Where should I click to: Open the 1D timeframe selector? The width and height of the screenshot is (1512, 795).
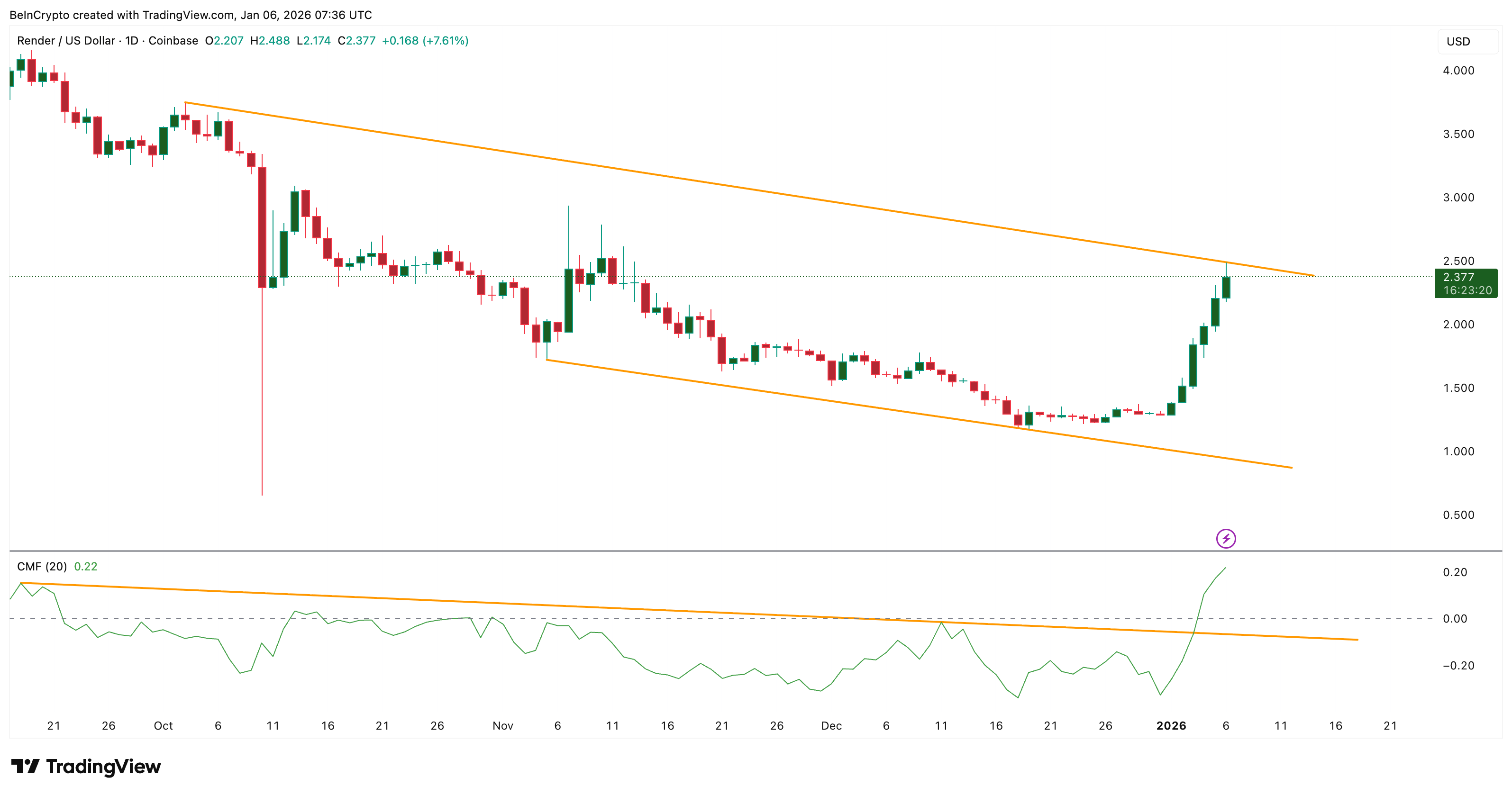click(x=132, y=41)
